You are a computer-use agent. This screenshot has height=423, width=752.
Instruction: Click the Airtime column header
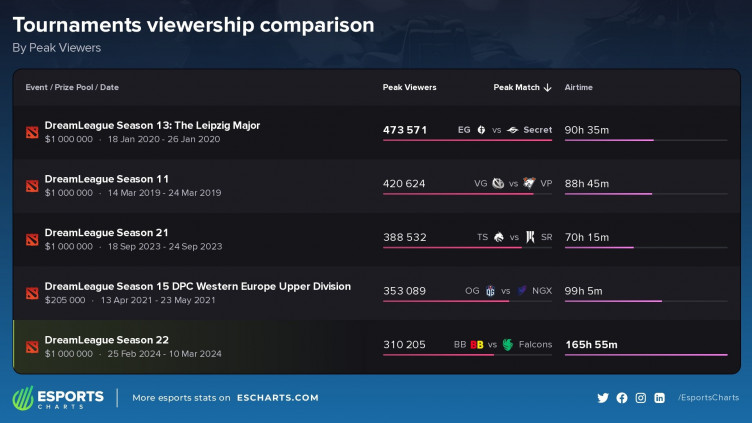pyautogui.click(x=578, y=88)
